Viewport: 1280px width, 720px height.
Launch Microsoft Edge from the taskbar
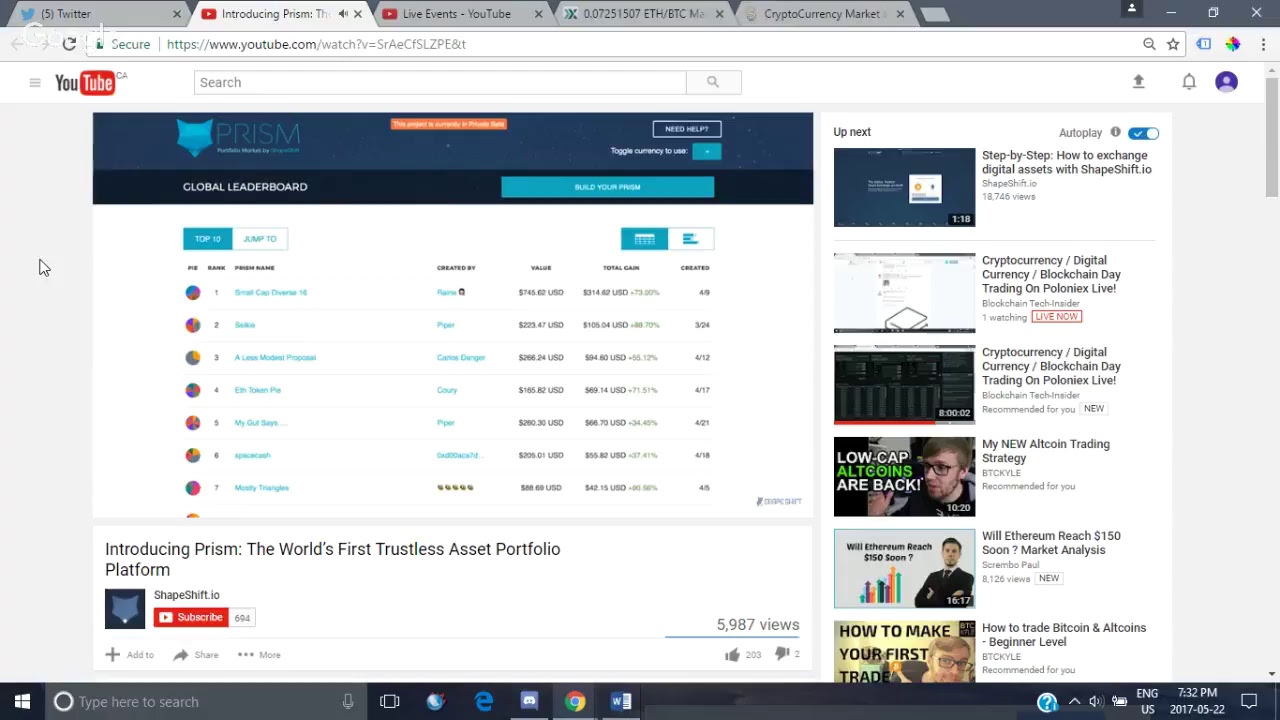tap(483, 702)
